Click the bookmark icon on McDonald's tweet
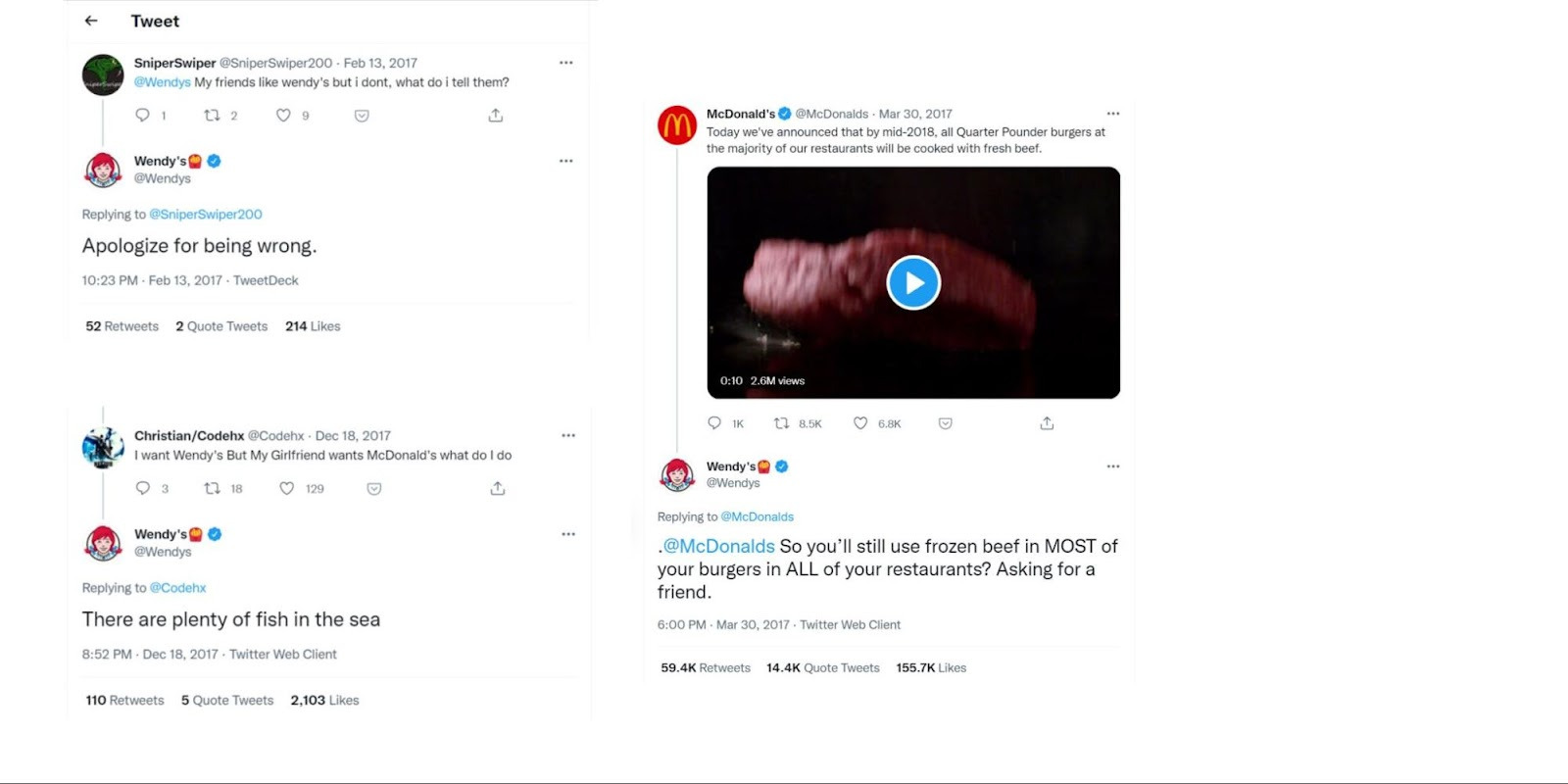 coord(945,422)
